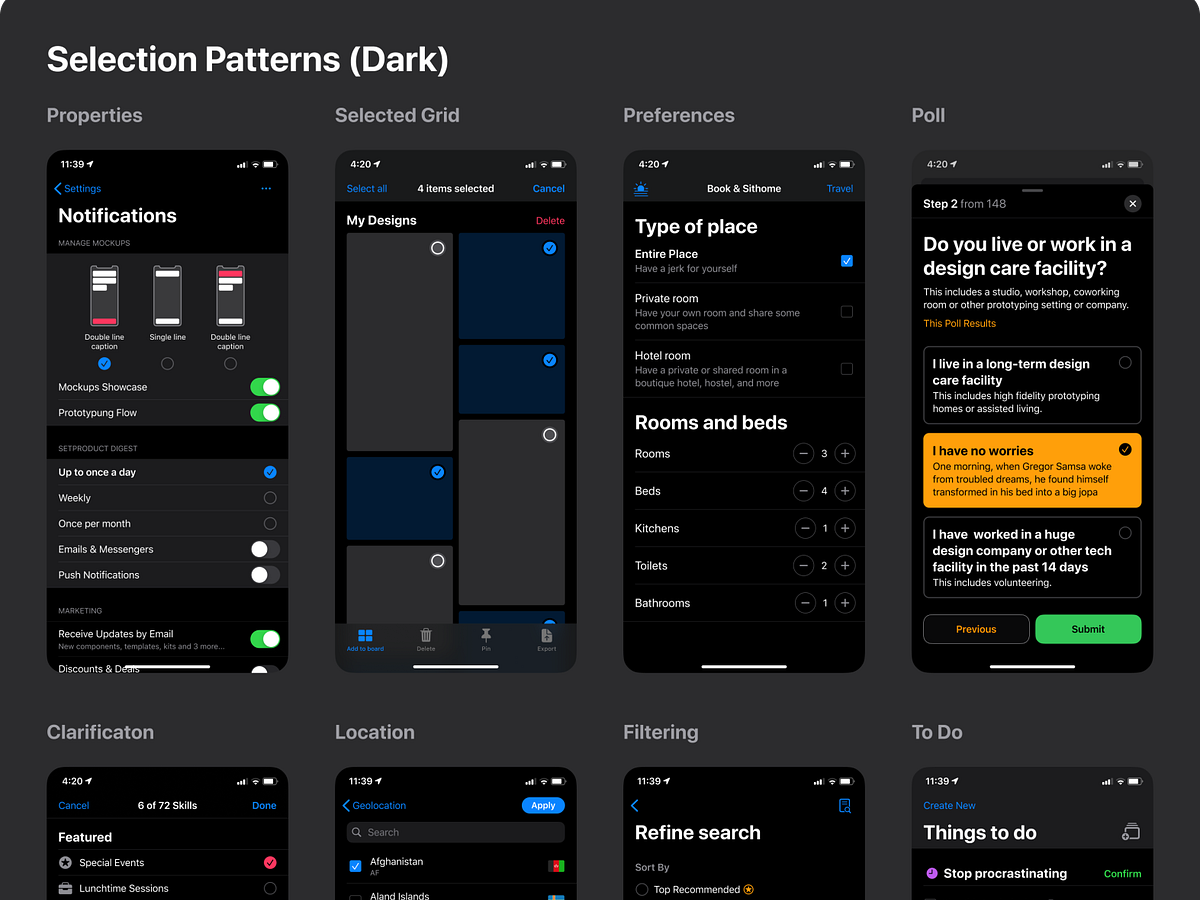
Task: Open the This Poll Results link
Action: [959, 323]
